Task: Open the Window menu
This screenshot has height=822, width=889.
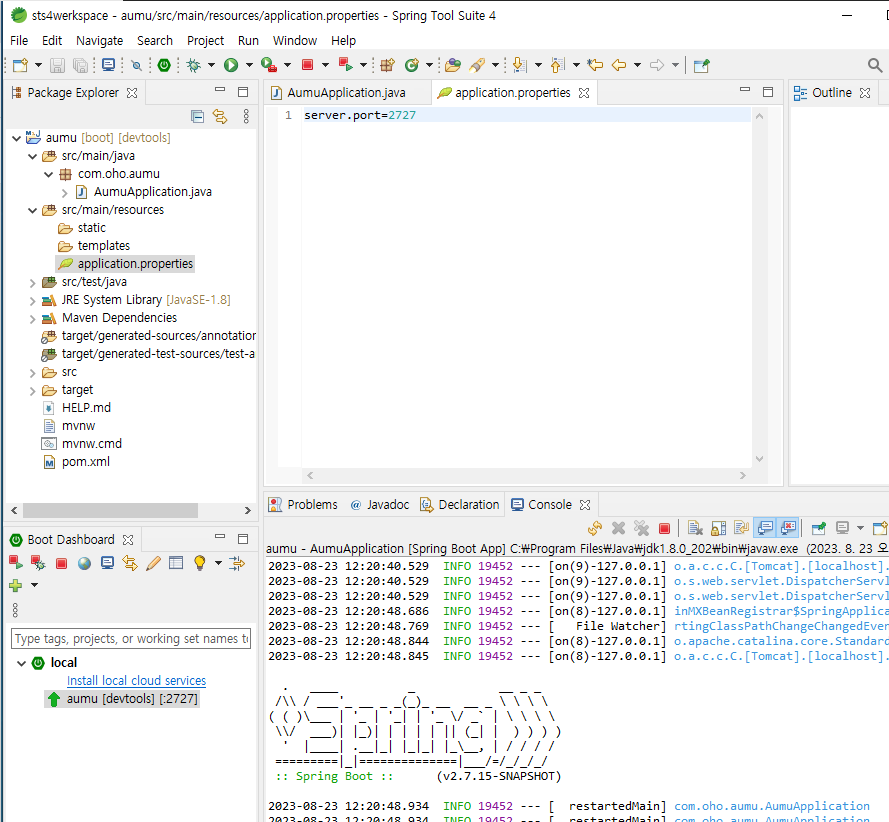Action: point(295,41)
